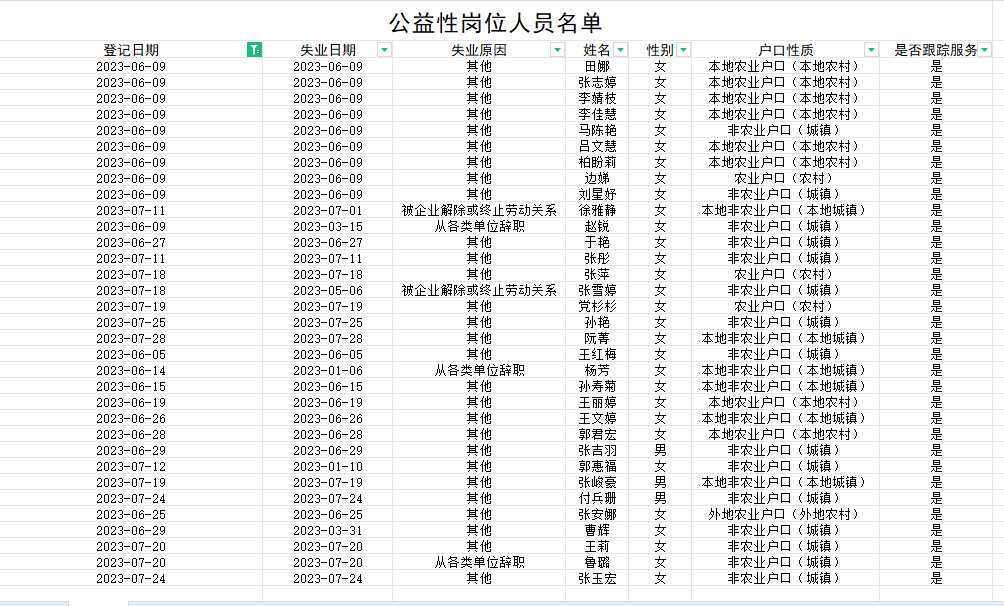The width and height of the screenshot is (1004, 606).
Task: Select the name cell 张峻豪
Action: pyautogui.click(x=597, y=483)
